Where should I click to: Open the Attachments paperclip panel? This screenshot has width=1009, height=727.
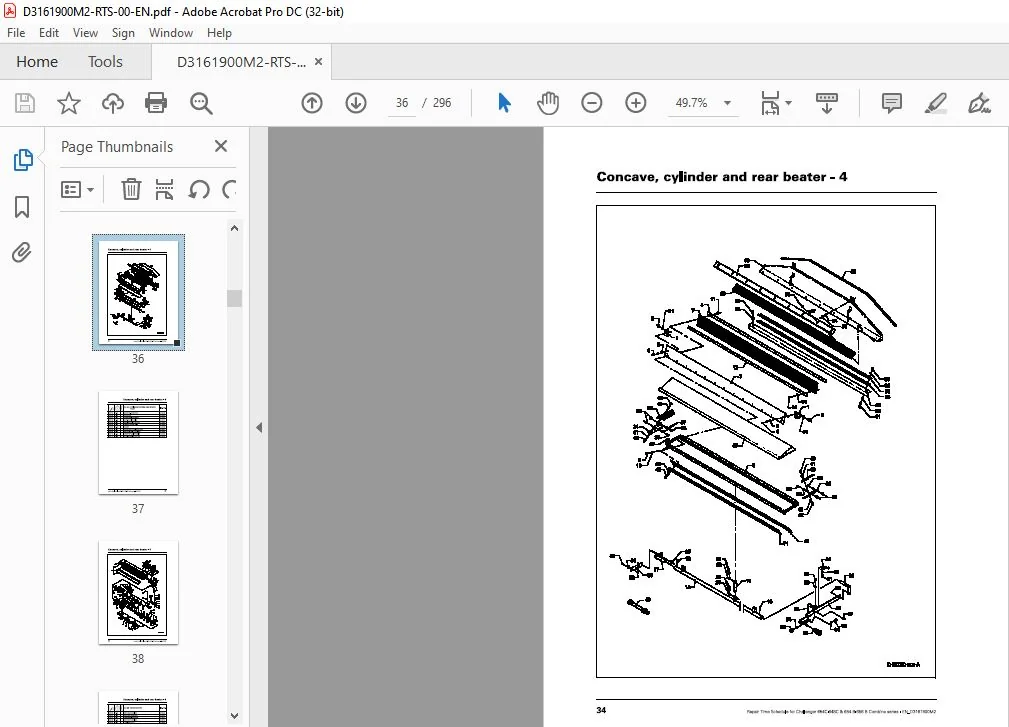pos(22,253)
